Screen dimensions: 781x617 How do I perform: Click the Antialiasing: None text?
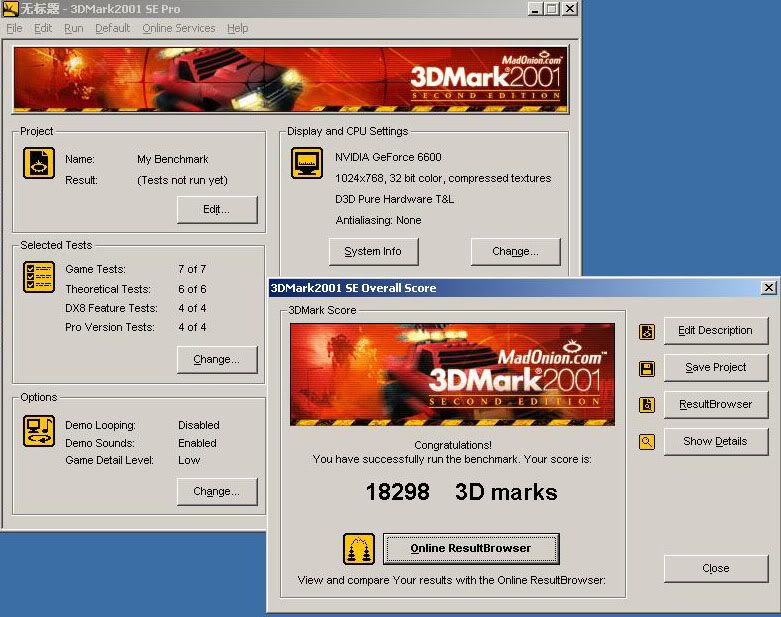[378, 220]
